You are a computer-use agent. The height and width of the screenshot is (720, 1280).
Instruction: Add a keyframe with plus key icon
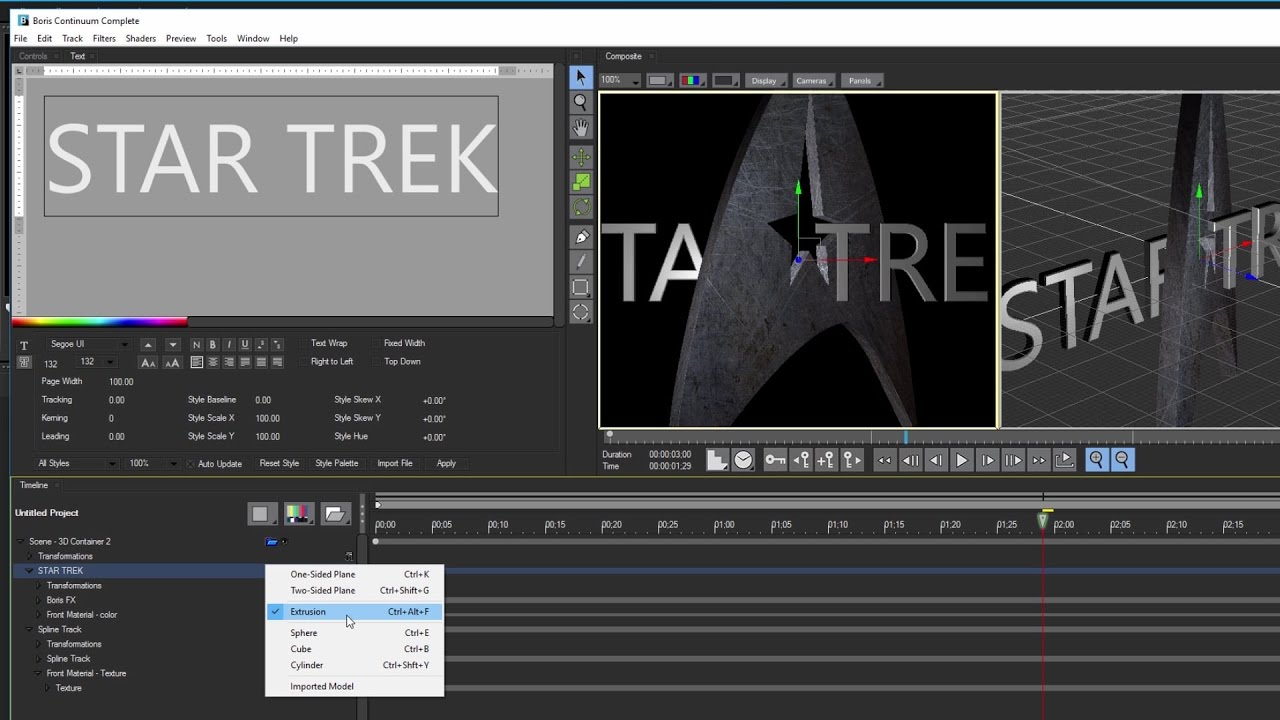[x=826, y=460]
